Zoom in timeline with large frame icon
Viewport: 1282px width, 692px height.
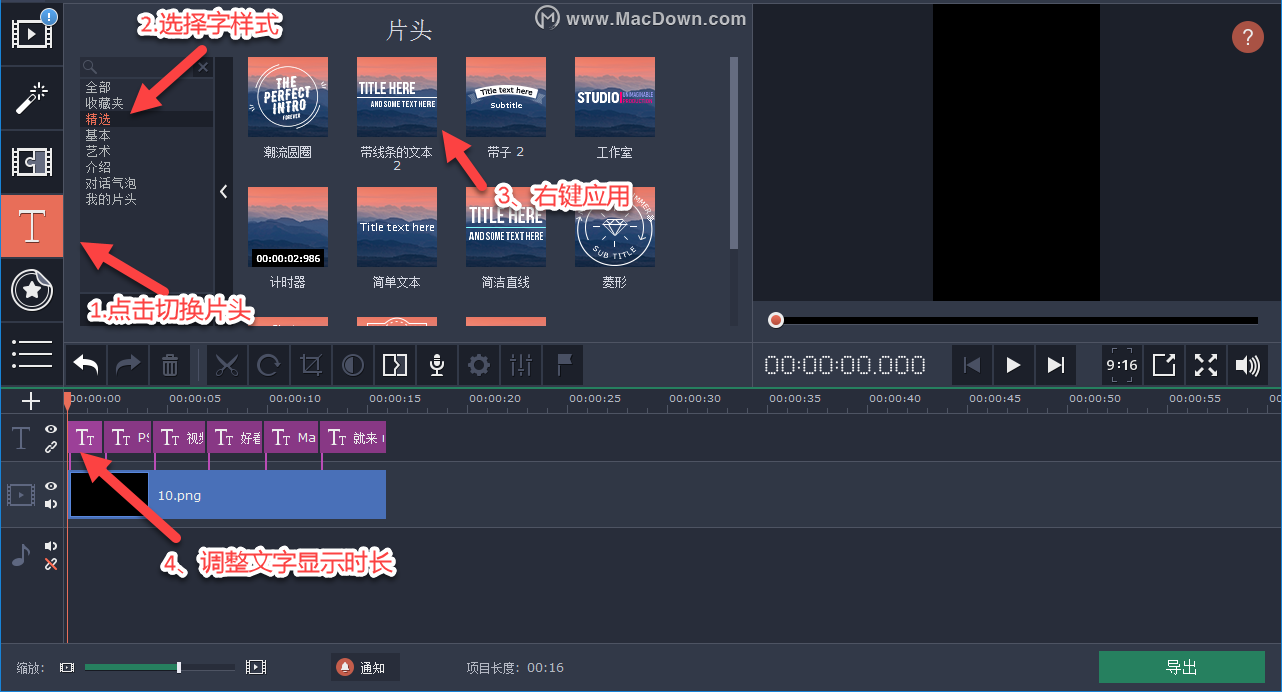pyautogui.click(x=256, y=667)
